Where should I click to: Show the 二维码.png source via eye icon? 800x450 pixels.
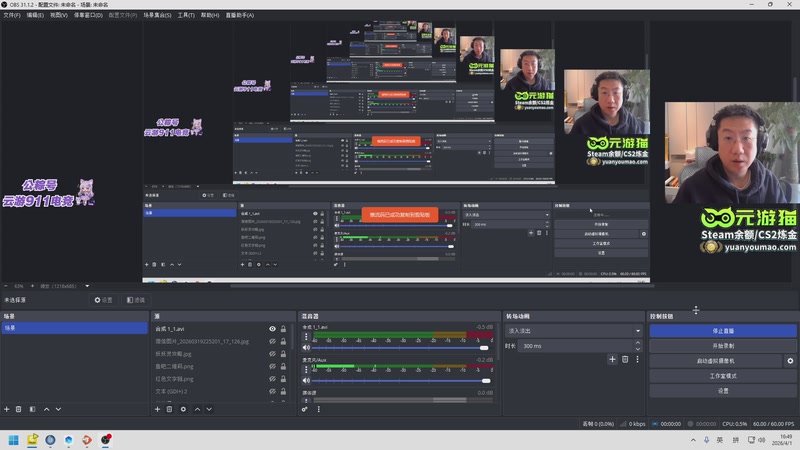(272, 366)
